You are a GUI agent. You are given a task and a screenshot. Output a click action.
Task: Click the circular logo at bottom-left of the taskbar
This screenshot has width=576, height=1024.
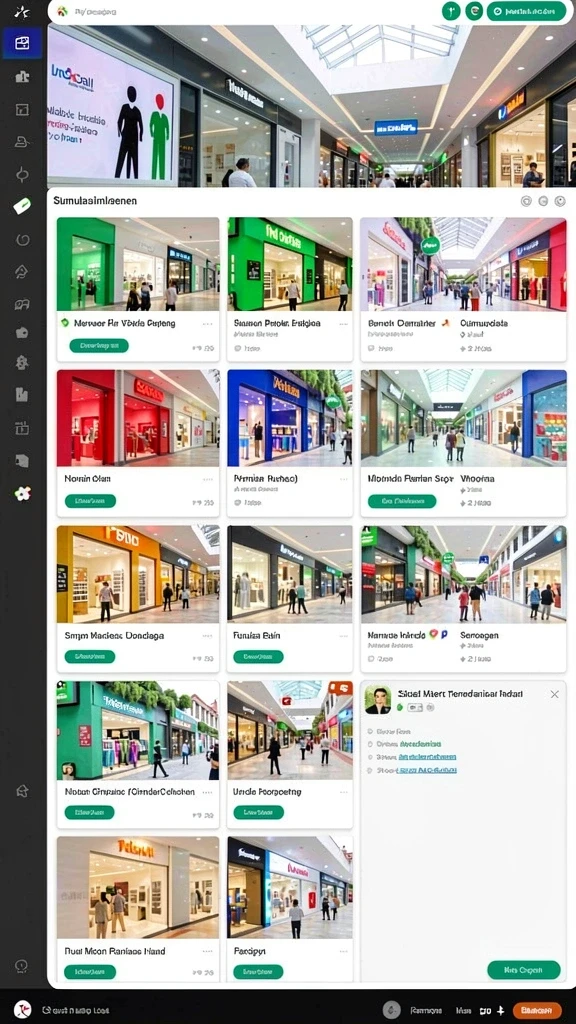click(23, 1009)
